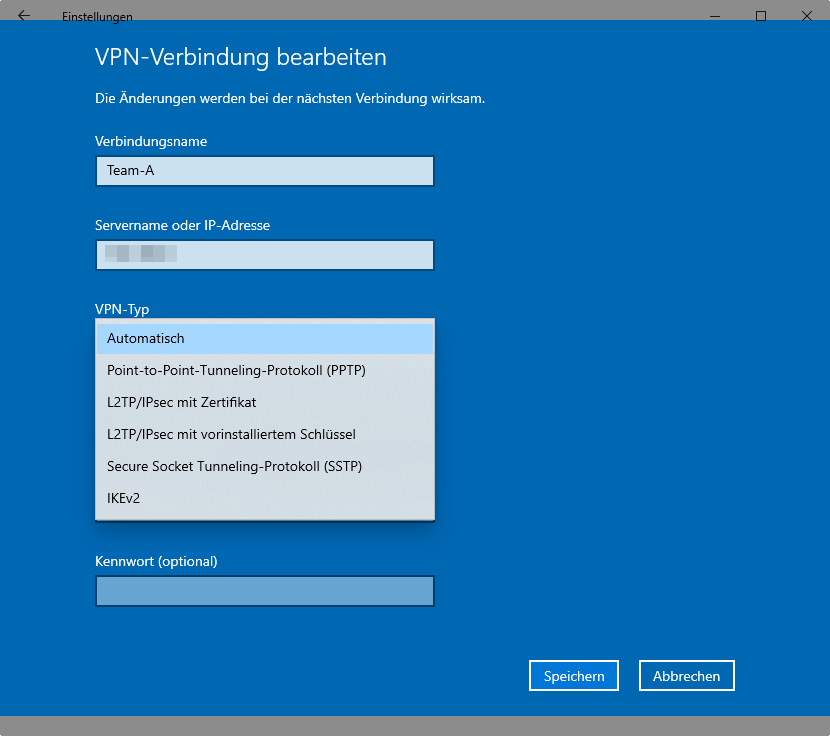Click the Kennwort (optional) input field
Viewport: 830px width, 736px height.
265,591
